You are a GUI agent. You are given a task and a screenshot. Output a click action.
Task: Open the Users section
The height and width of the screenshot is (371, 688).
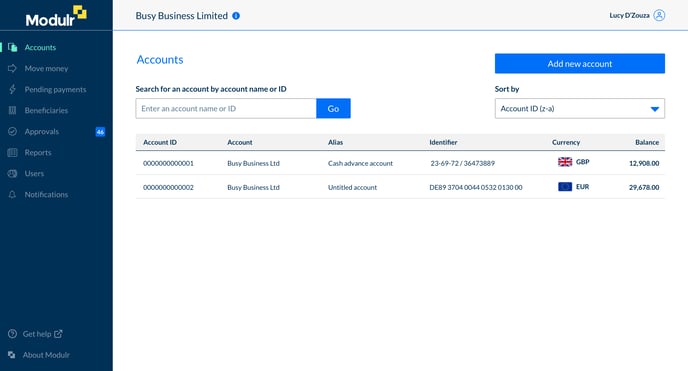tap(34, 174)
